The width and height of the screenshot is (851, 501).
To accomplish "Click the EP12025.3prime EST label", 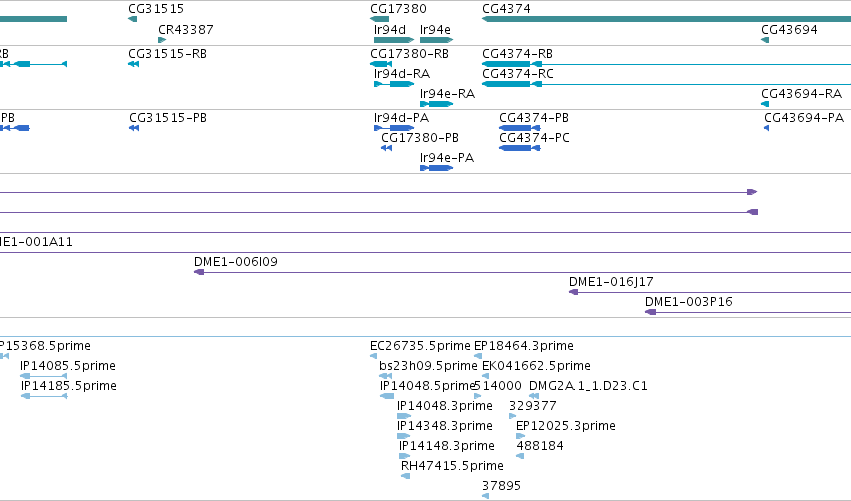I will point(566,426).
